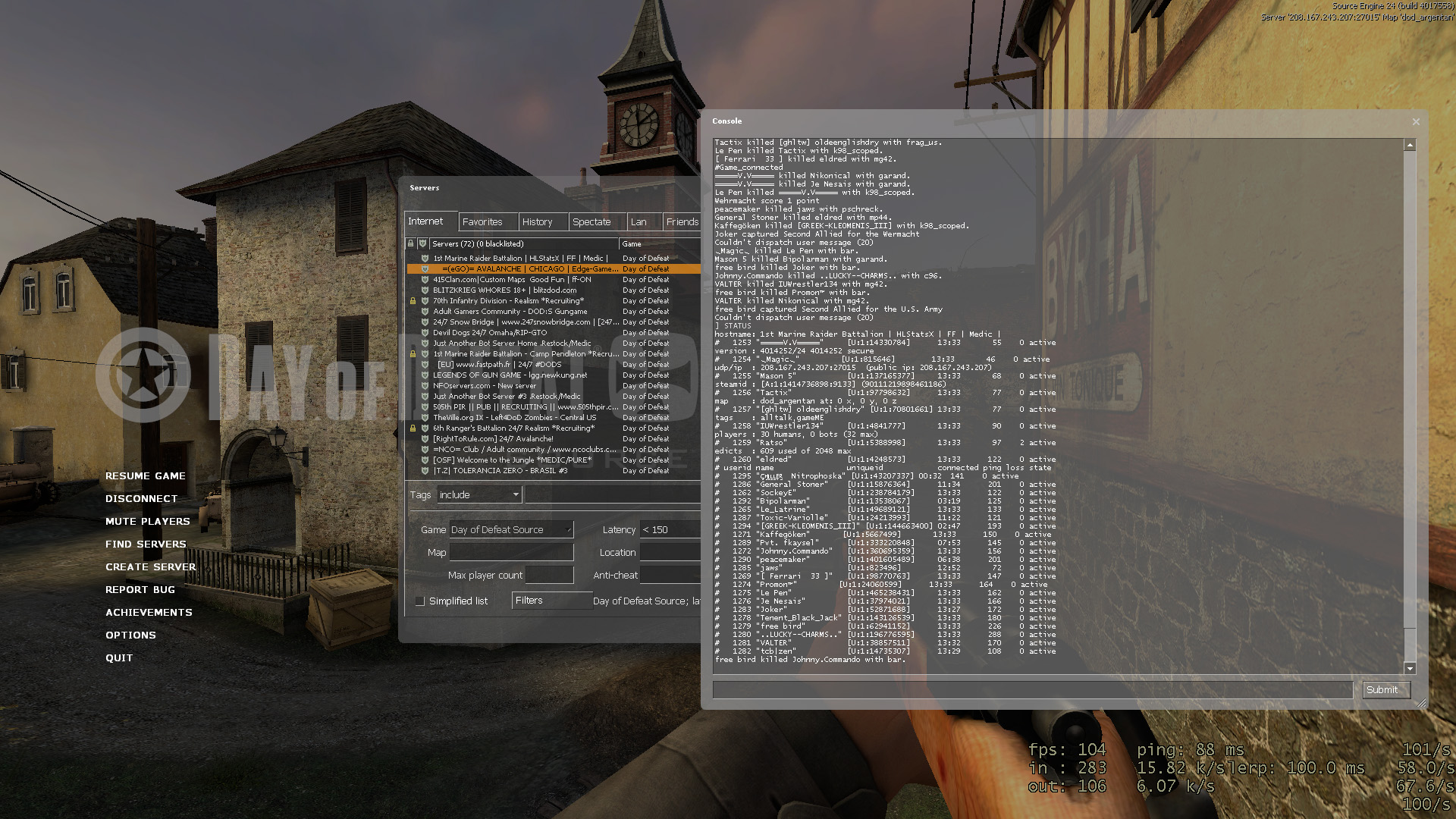Click shield icon of LEGENDS OF GUN GAME server
Viewport: 1456px width, 819px height.
[425, 375]
